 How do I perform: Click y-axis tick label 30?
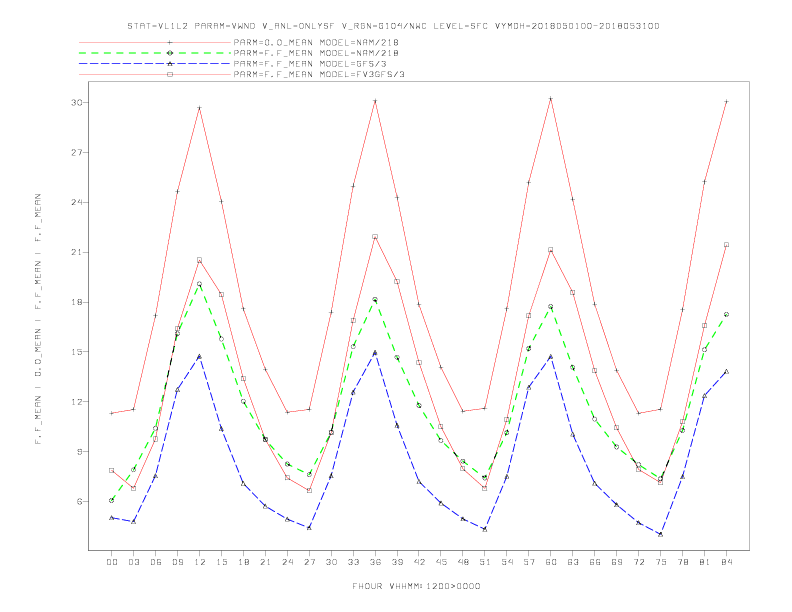[x=76, y=103]
